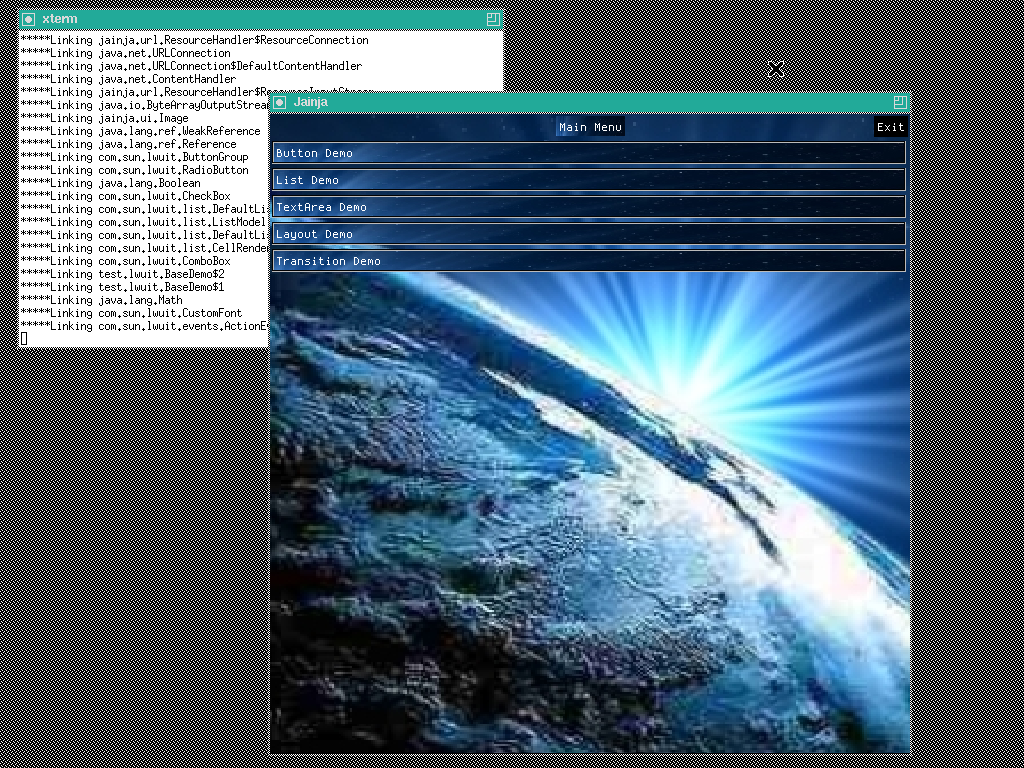Click xterm line 'Linking jainja.ui.Image'

click(104, 118)
